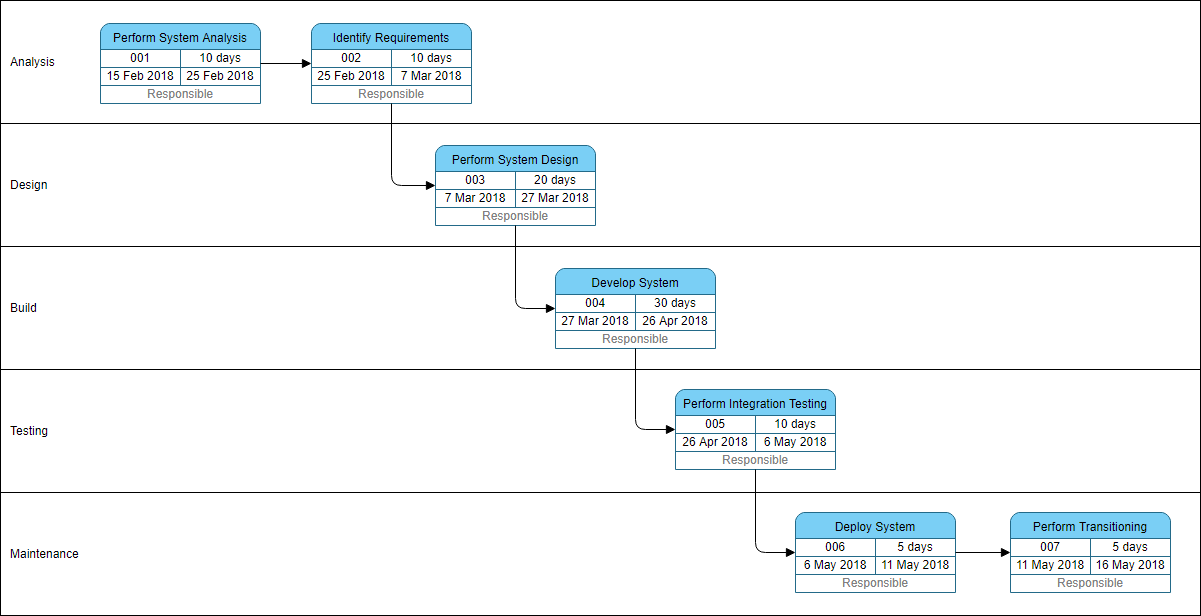The image size is (1201, 616).
Task: Select connector from System Analysis to Identify Requirements
Action: click(x=286, y=64)
